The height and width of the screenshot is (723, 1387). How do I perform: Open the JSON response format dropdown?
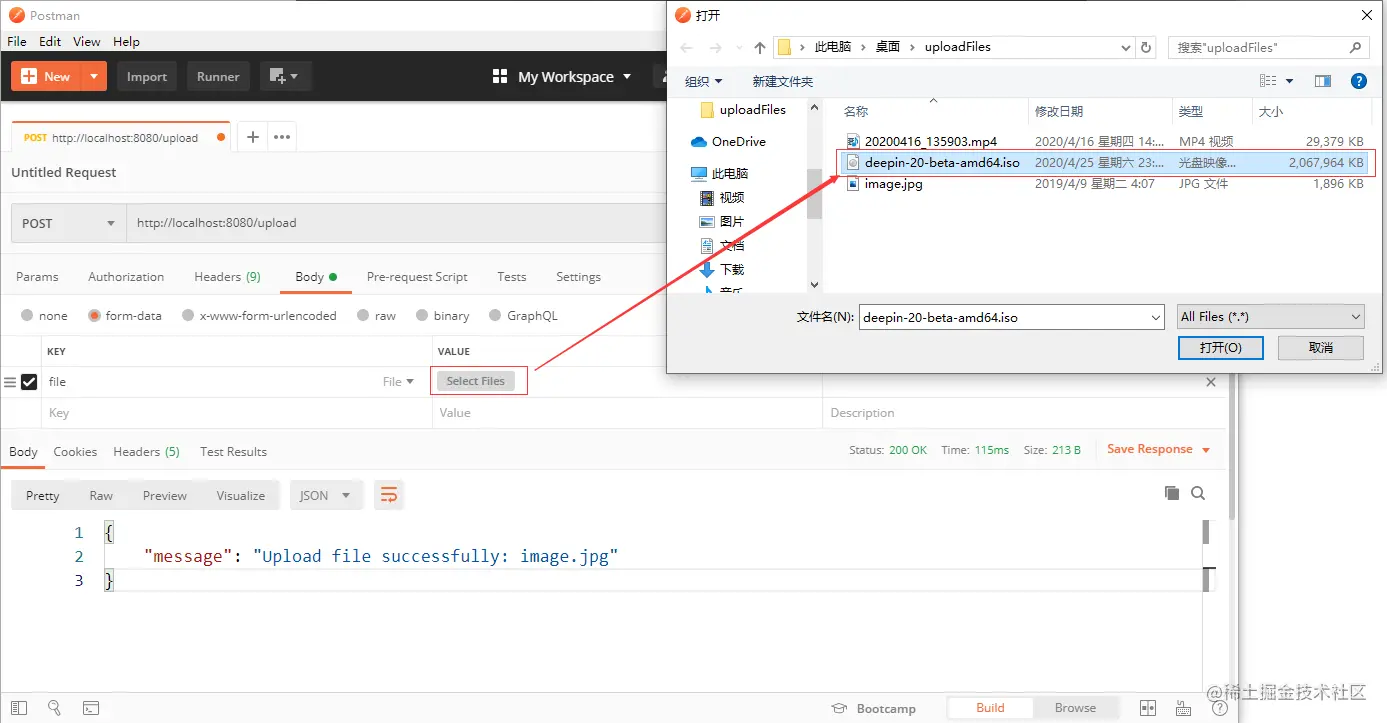coord(326,495)
